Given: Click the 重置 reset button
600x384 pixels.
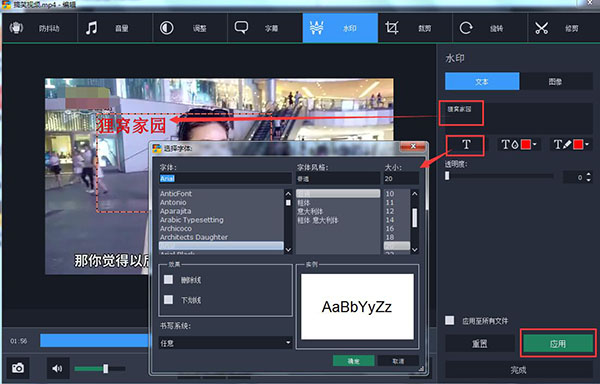Looking at the screenshot, I should [480, 343].
